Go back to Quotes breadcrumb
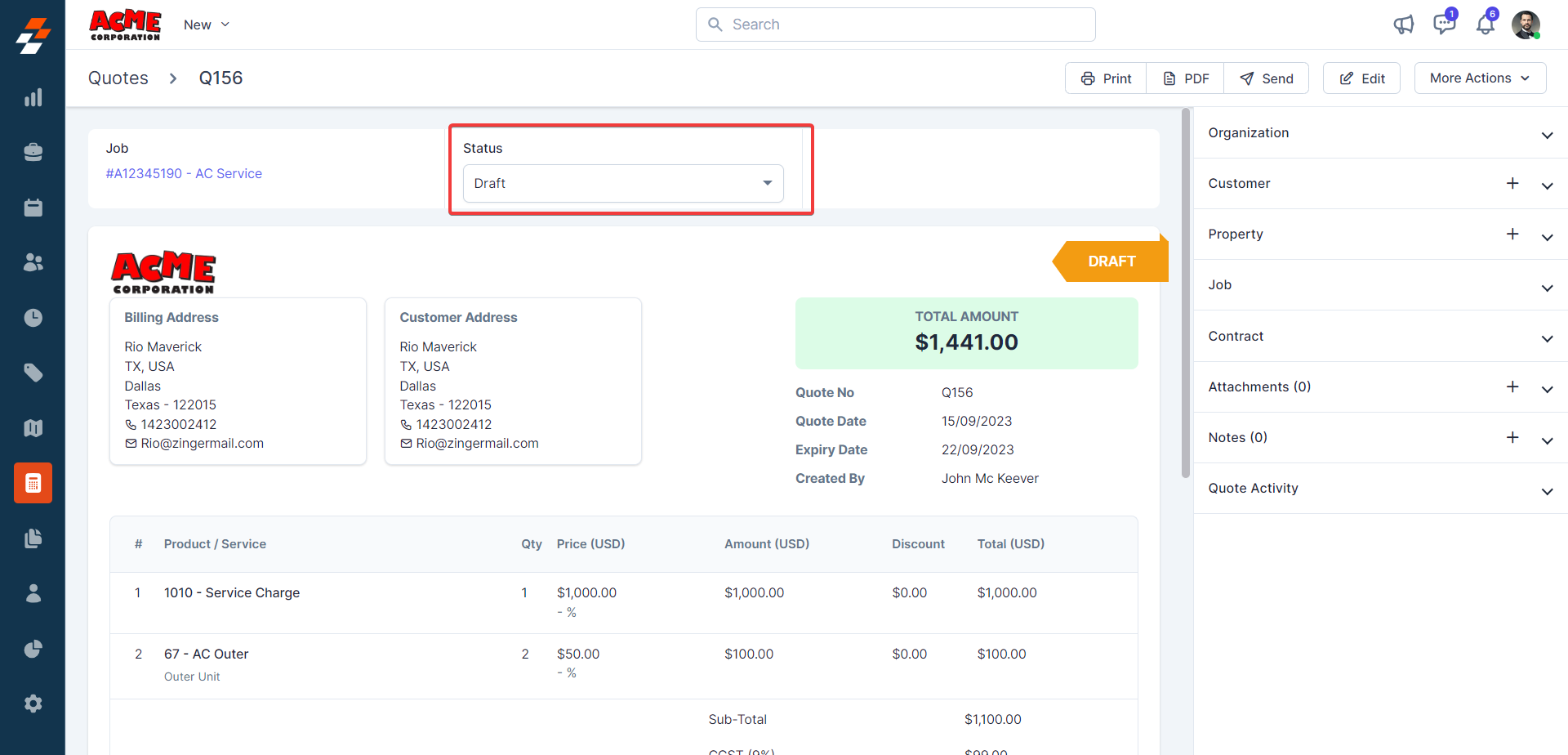1568x755 pixels. 118,78
